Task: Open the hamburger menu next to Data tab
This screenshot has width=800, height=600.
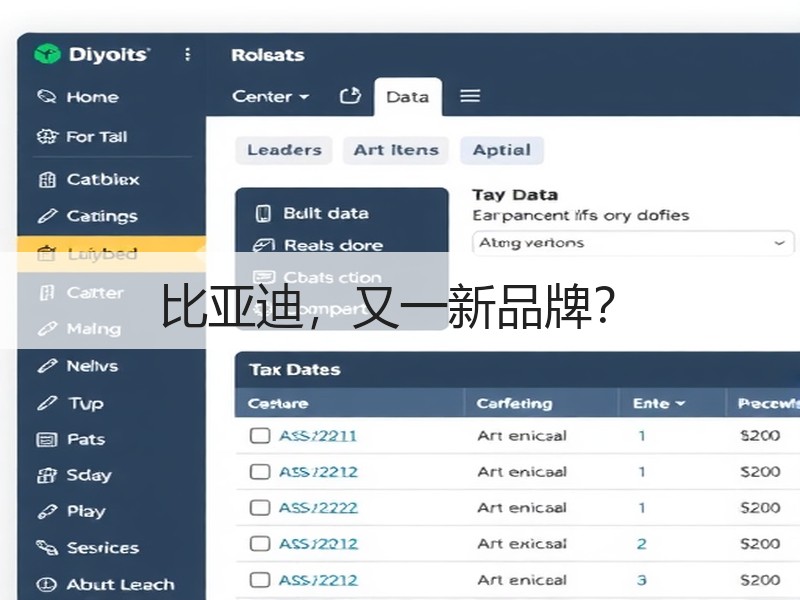Action: click(470, 96)
